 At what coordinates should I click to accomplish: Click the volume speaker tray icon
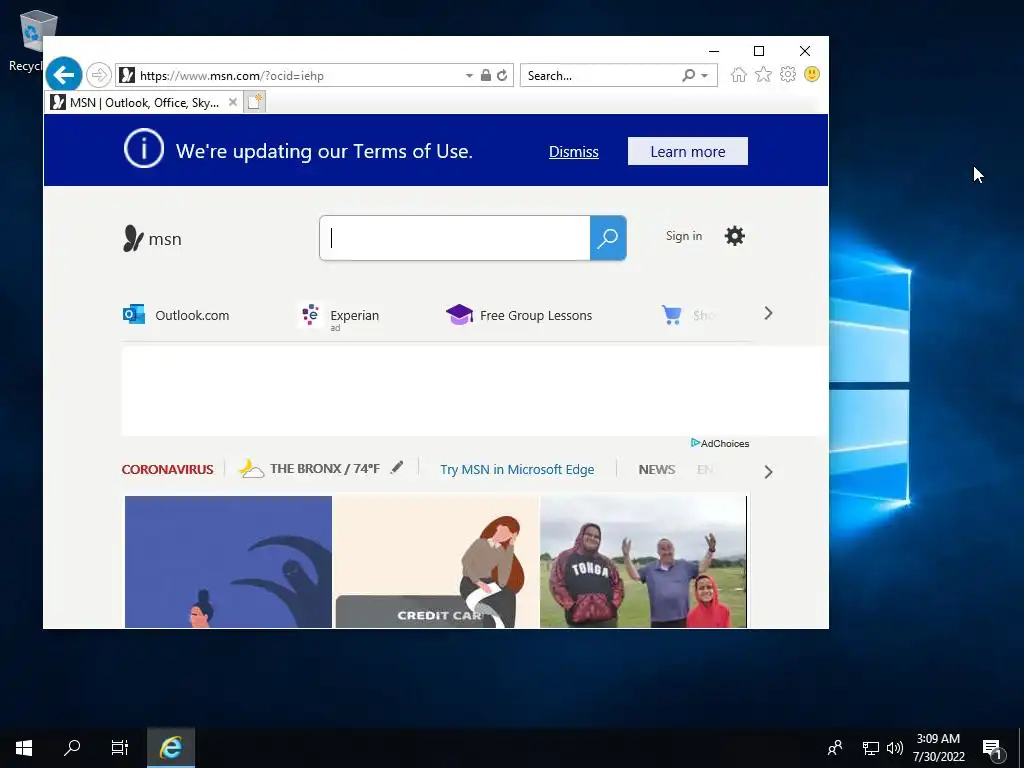click(x=895, y=748)
